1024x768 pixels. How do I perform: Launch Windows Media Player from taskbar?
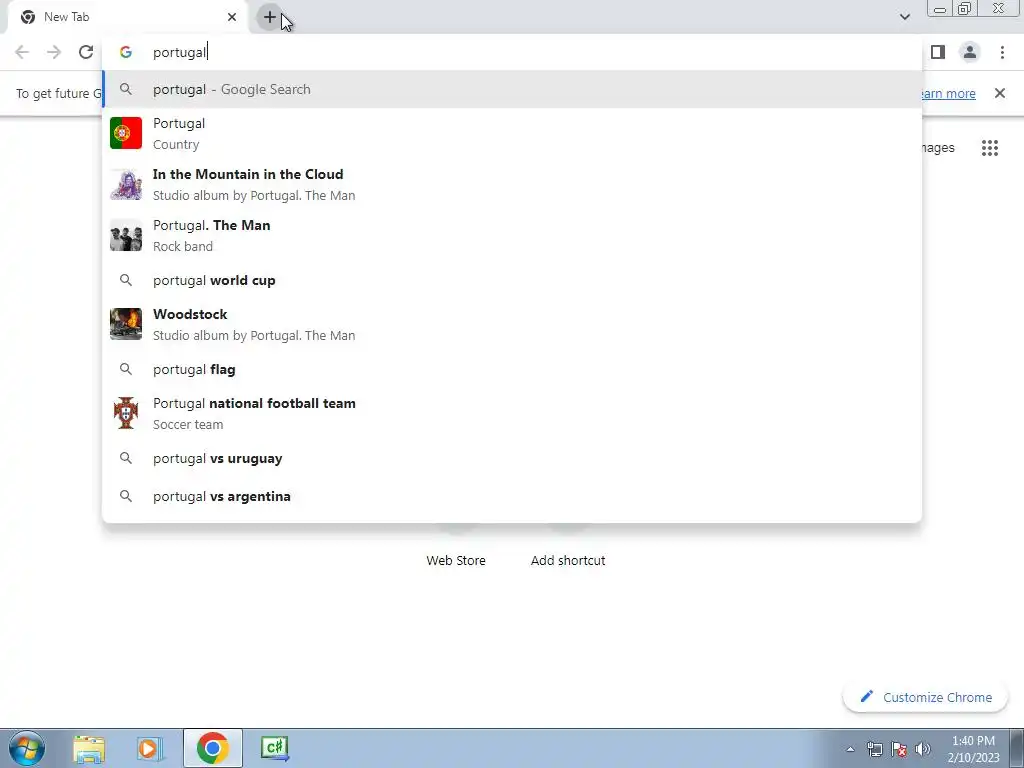click(x=150, y=748)
